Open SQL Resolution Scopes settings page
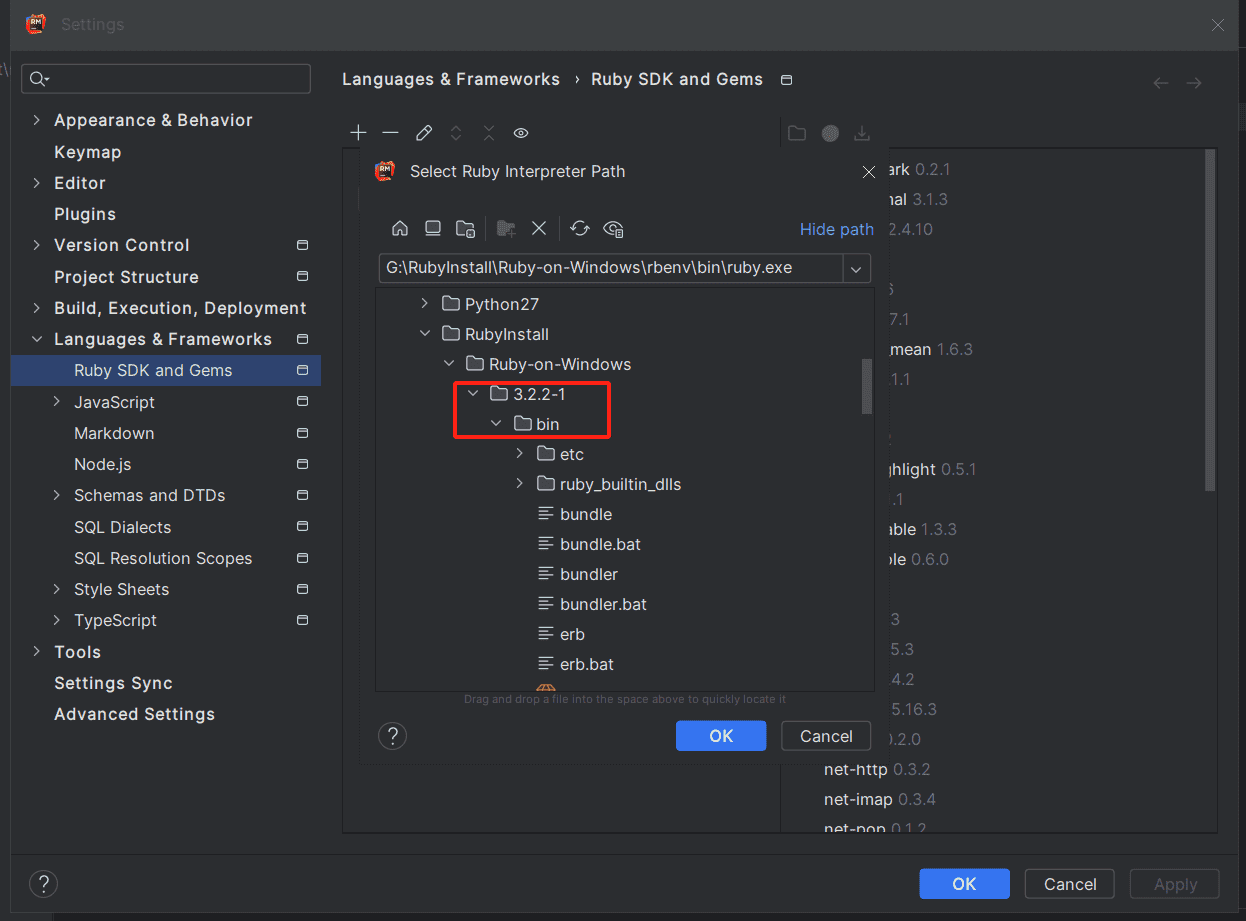The width and height of the screenshot is (1246, 921). click(163, 558)
